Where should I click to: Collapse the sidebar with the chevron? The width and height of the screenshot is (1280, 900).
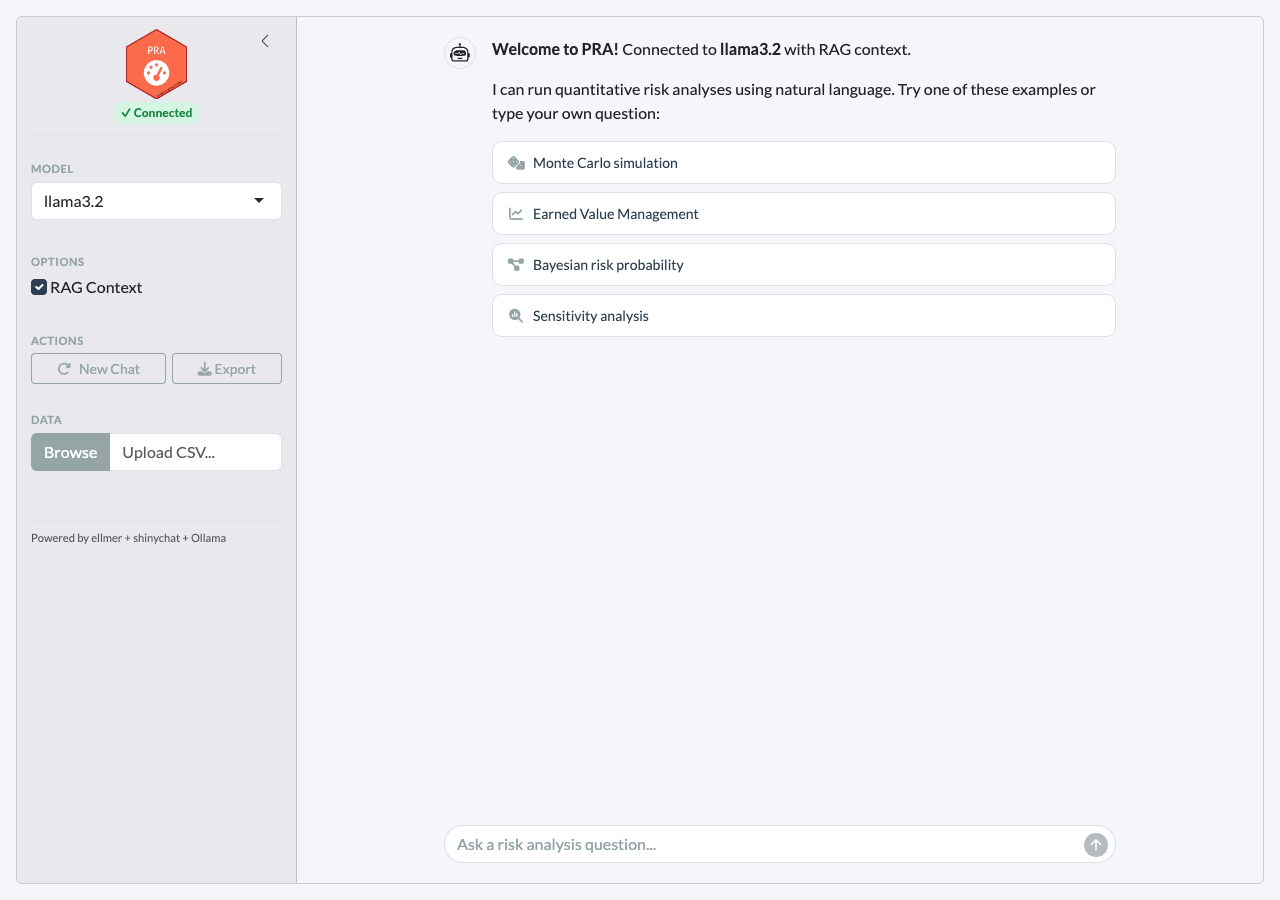pyautogui.click(x=265, y=41)
